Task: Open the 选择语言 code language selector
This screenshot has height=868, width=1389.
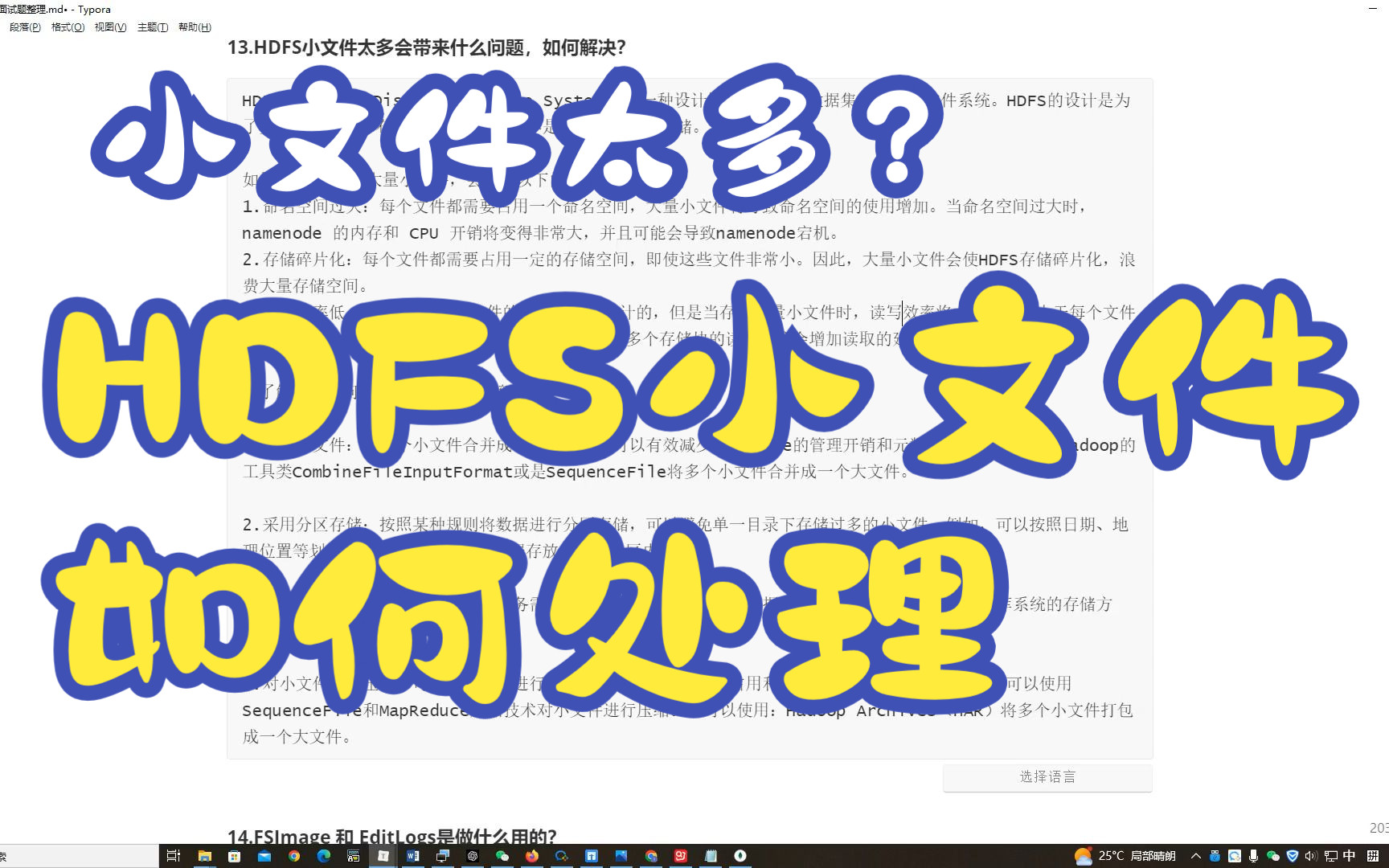Action: pos(1047,776)
